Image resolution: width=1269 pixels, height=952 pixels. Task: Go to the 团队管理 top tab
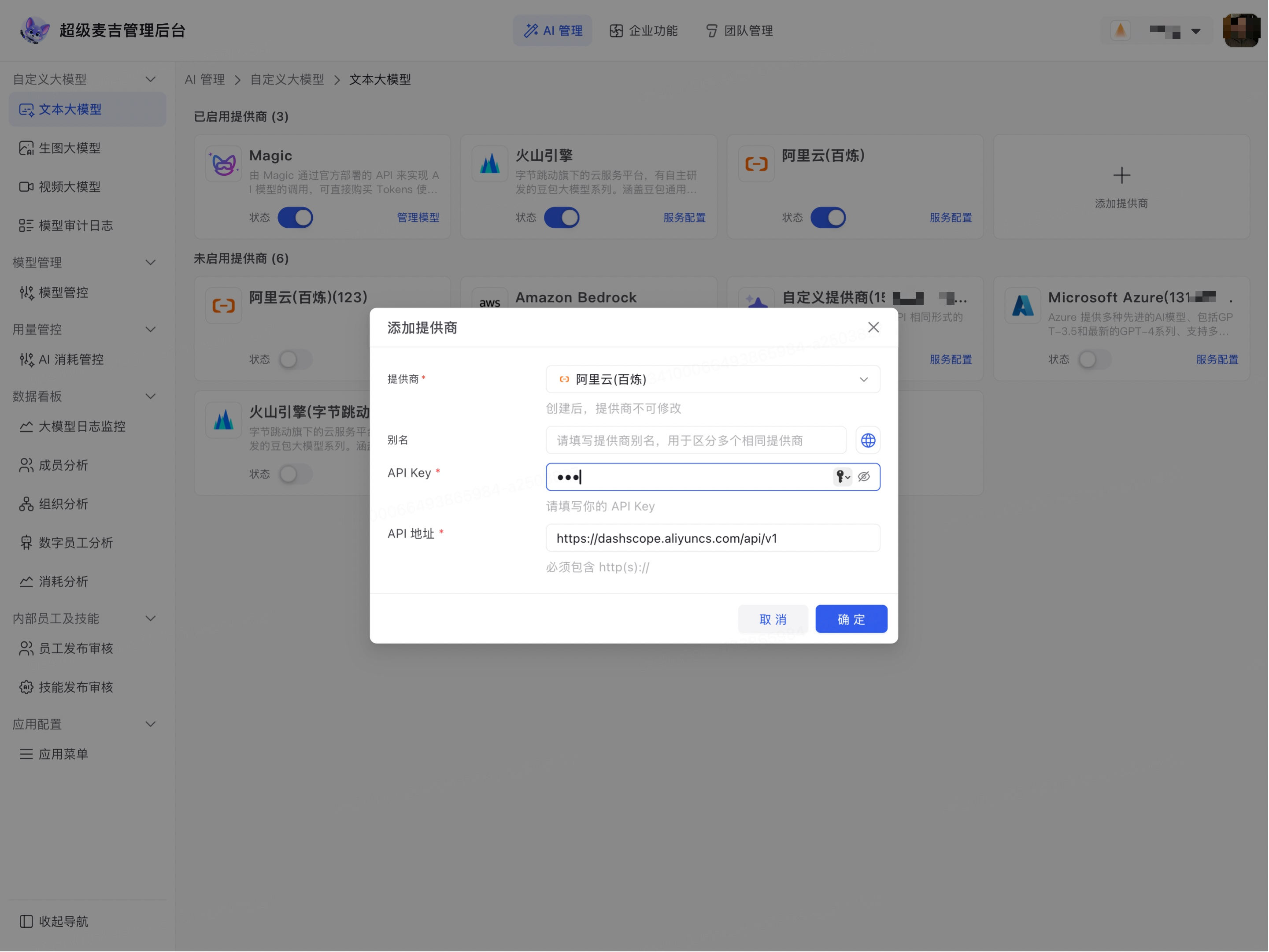tap(739, 30)
